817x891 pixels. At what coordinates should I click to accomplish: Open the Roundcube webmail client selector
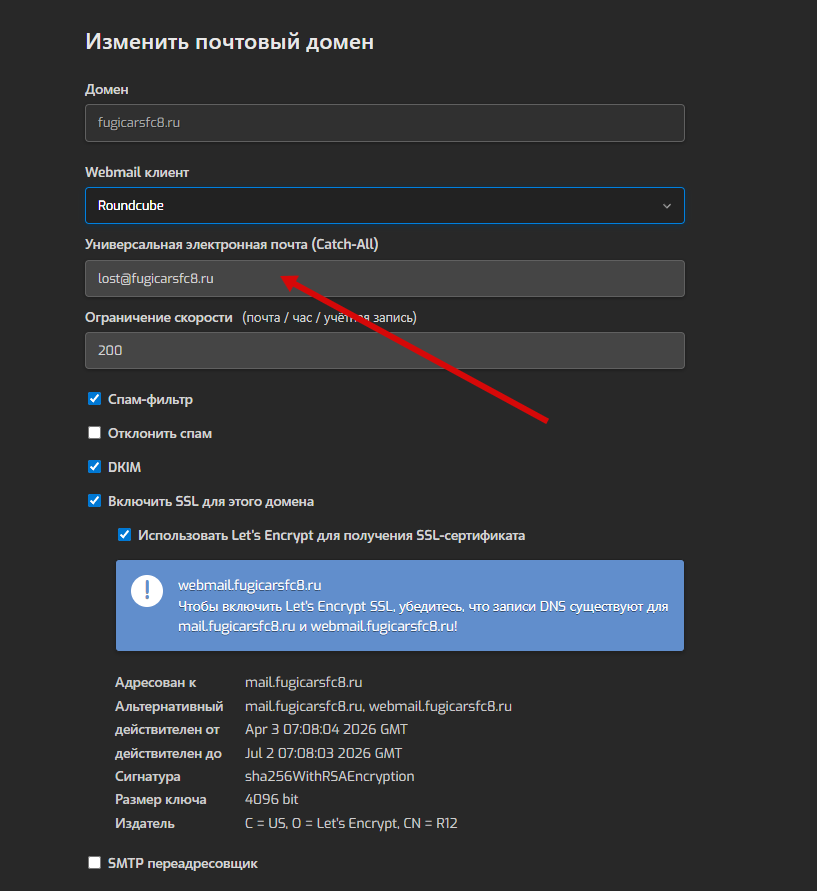pyautogui.click(x=384, y=206)
